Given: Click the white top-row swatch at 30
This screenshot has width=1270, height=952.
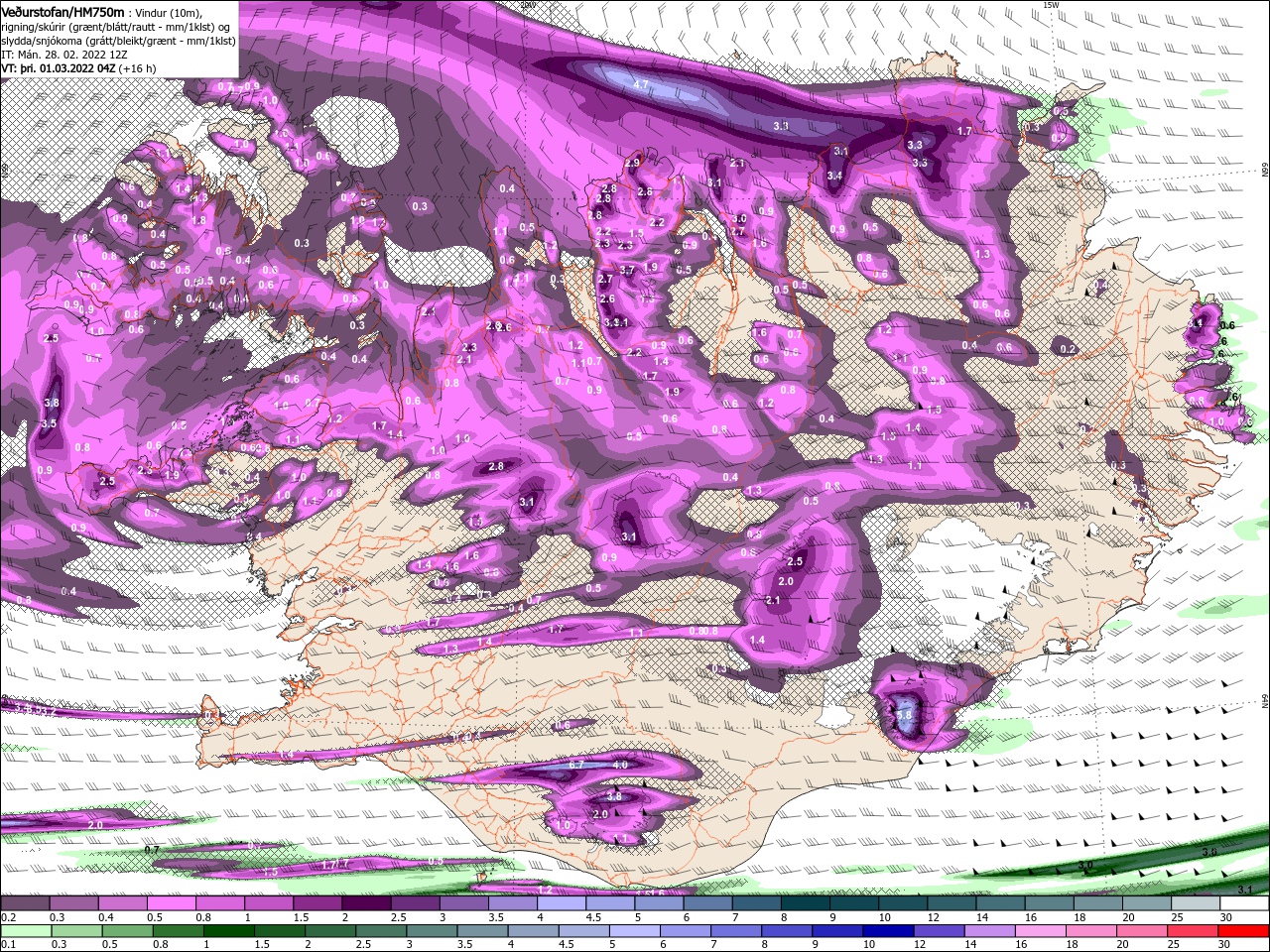Looking at the screenshot, I should pos(1244,904).
